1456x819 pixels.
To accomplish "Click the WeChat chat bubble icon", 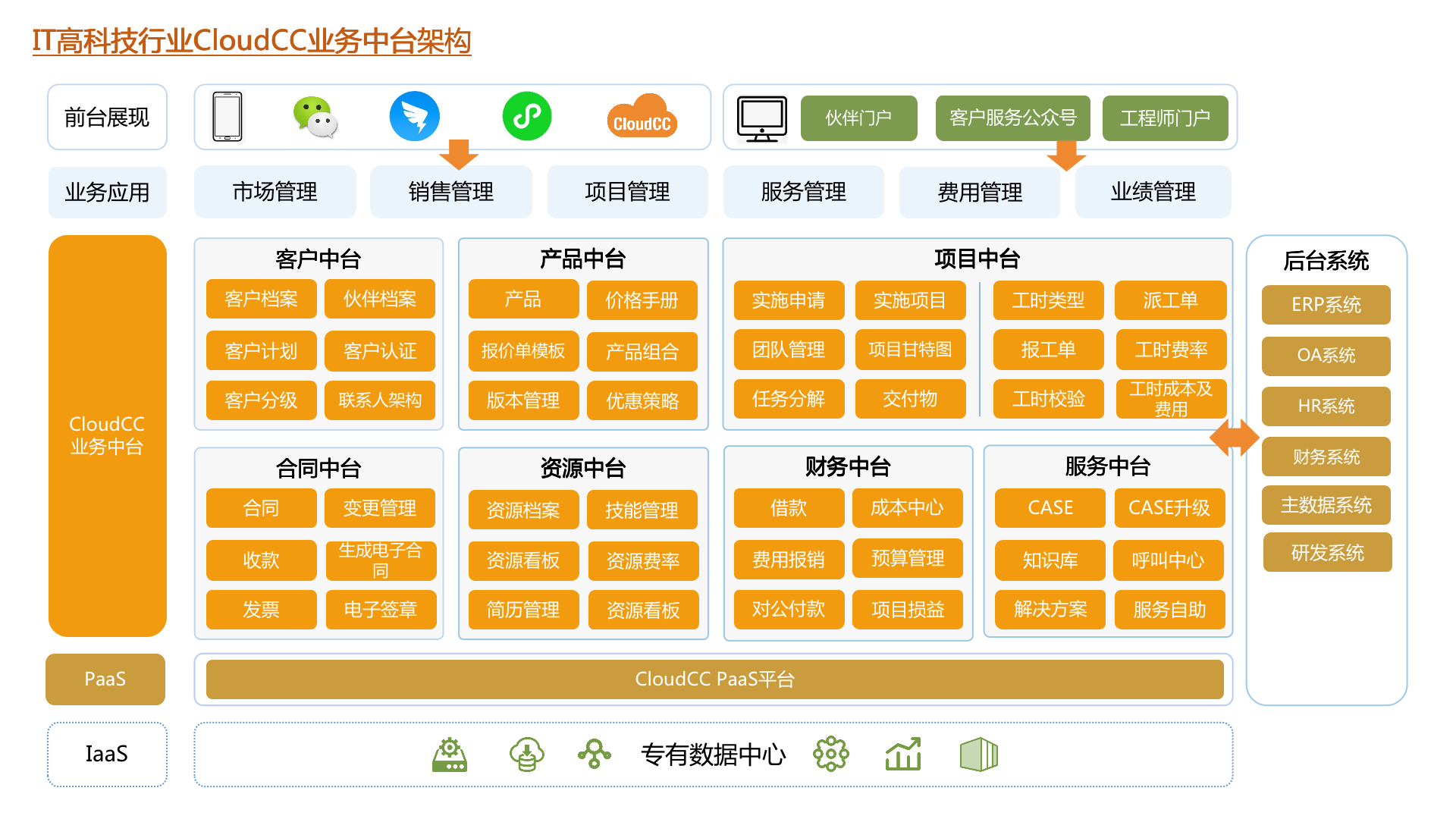I will click(315, 118).
